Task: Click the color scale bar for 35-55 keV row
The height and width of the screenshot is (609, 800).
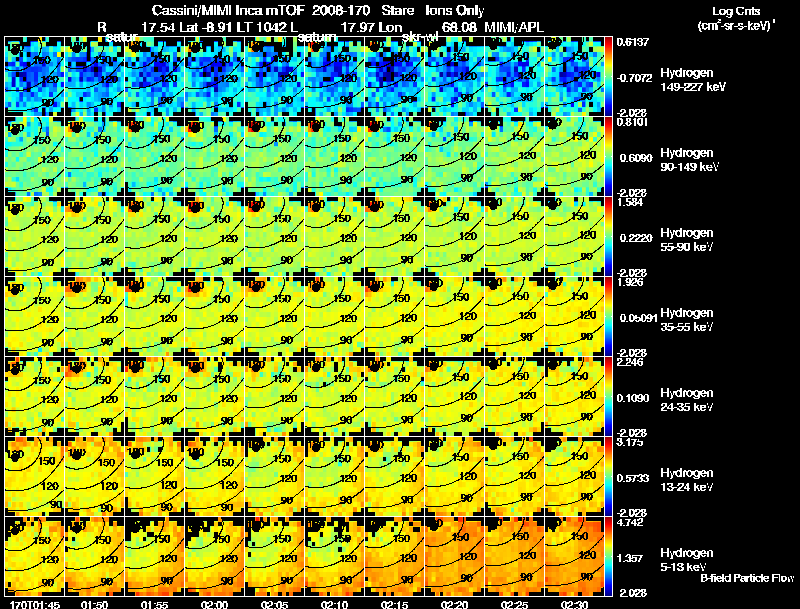Action: [x=608, y=317]
